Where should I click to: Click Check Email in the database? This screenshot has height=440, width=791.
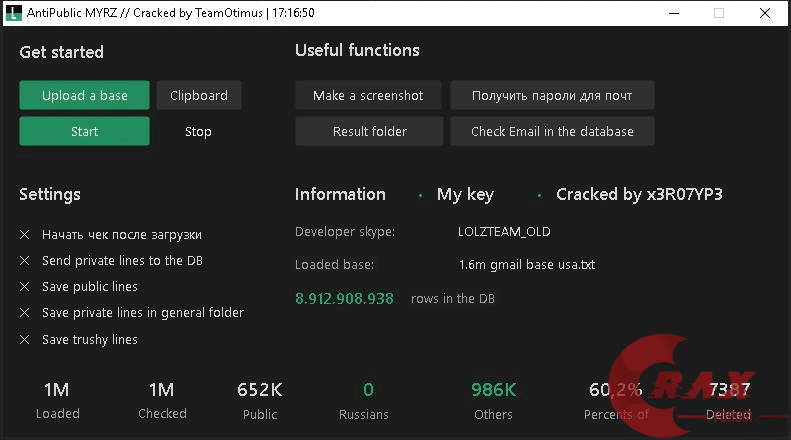coord(552,131)
